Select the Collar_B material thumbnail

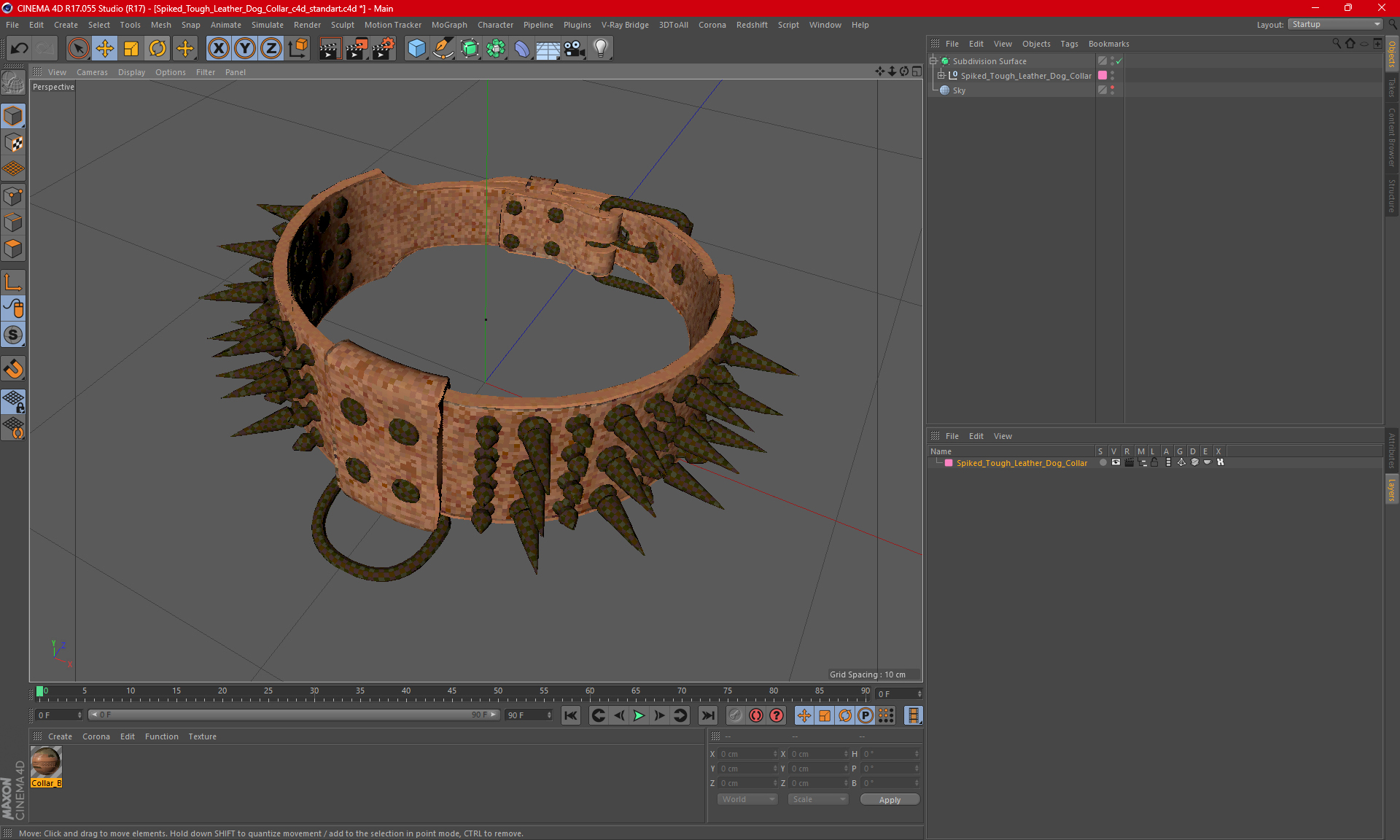[x=46, y=763]
